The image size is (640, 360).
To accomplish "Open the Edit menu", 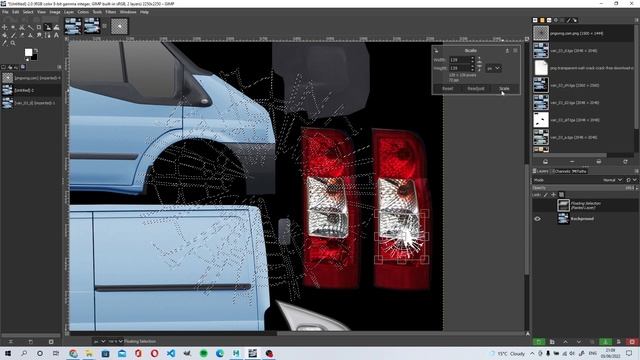I will click(x=16, y=12).
